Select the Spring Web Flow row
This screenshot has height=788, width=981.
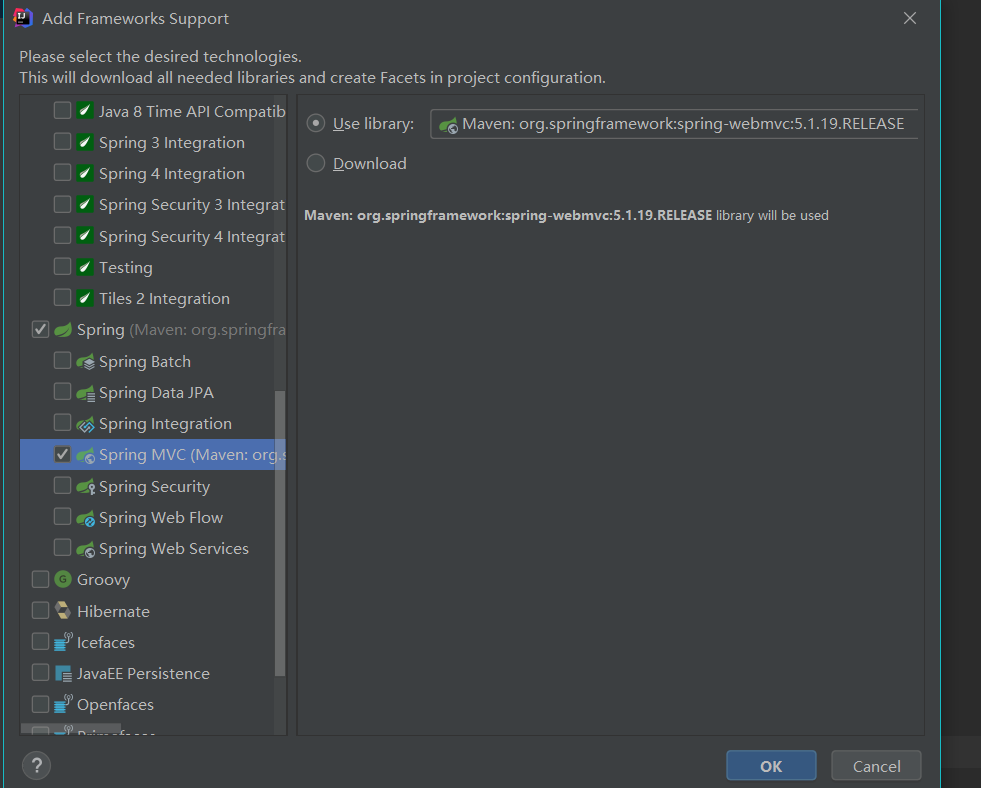153,517
